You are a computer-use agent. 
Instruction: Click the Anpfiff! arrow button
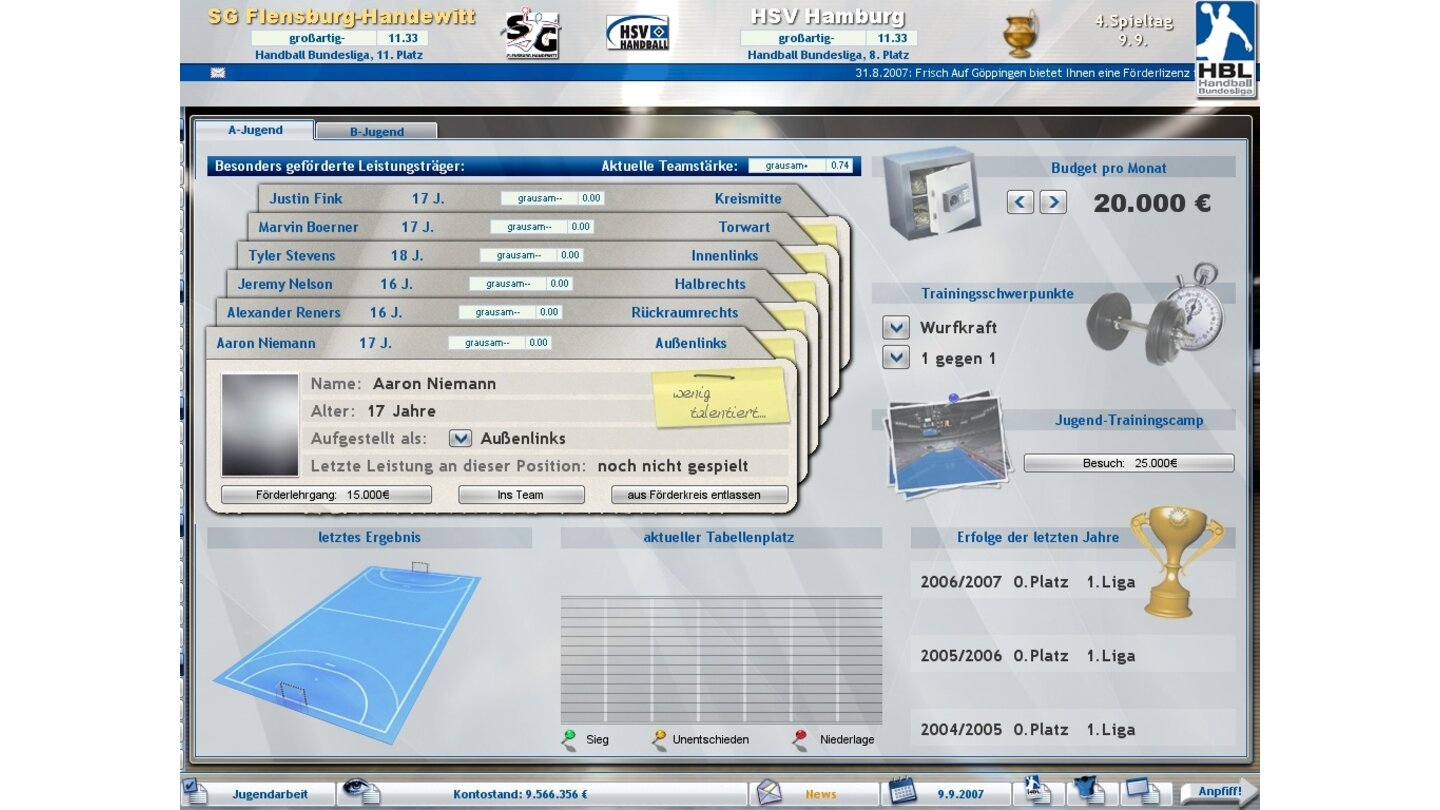coord(1219,792)
